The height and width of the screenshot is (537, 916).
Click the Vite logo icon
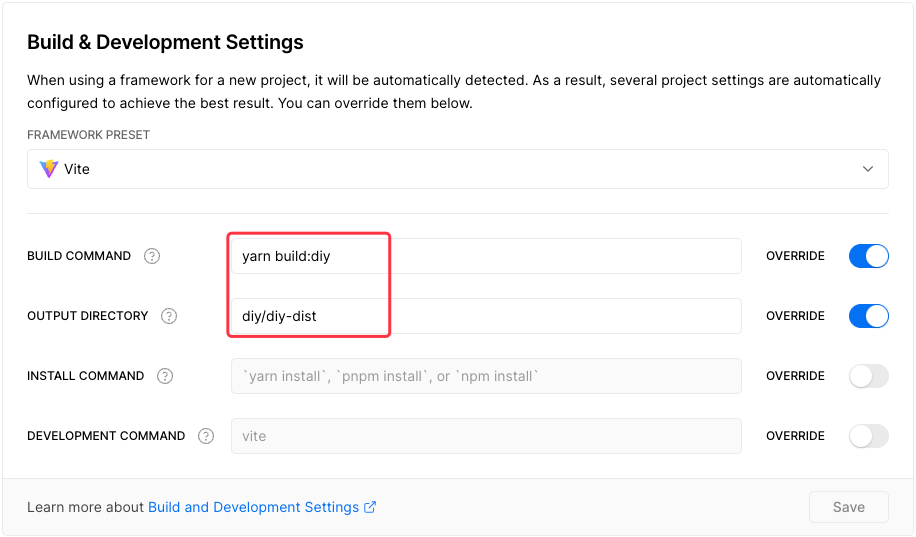[x=48, y=169]
